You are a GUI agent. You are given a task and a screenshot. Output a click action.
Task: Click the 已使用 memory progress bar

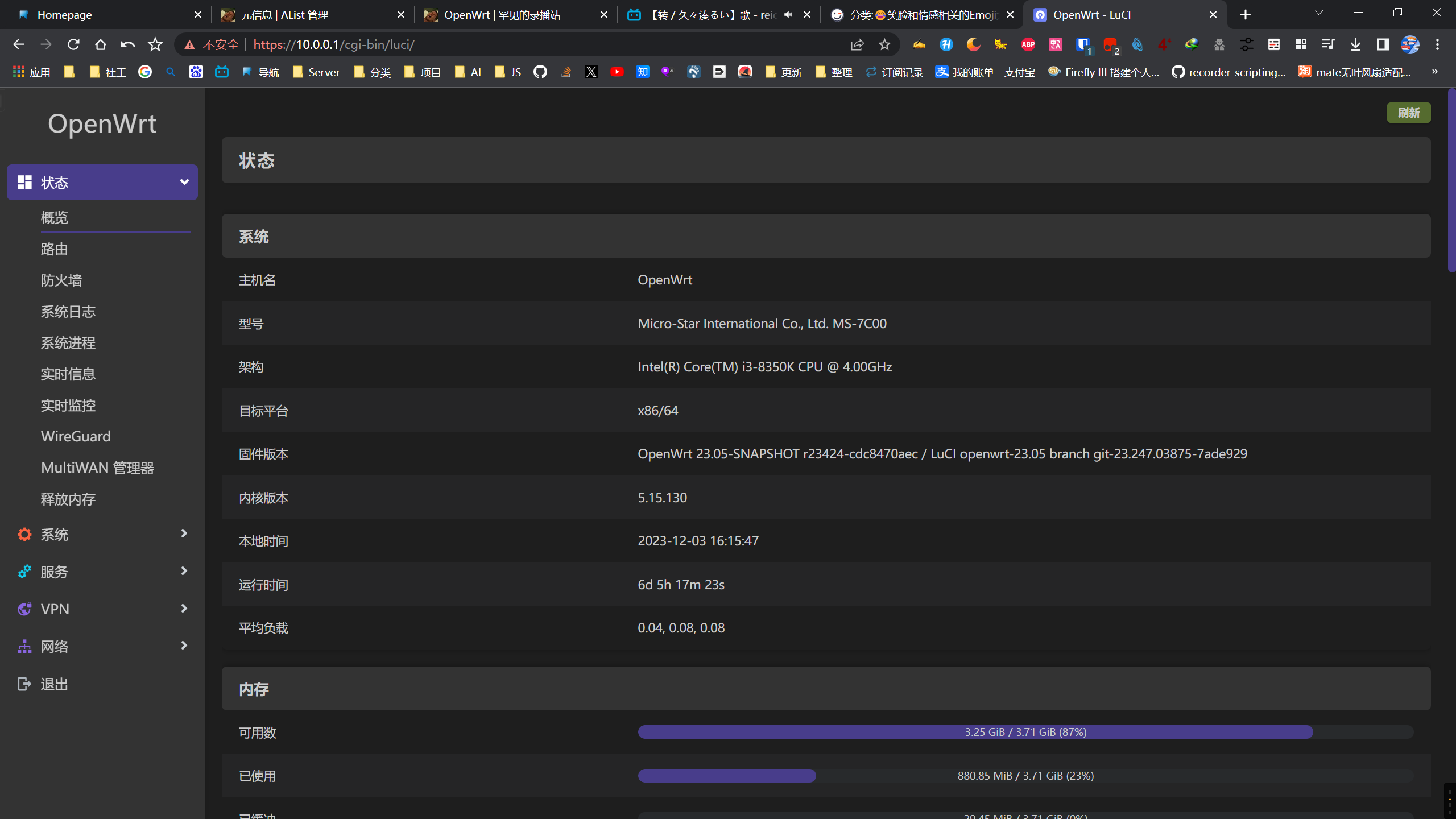pyautogui.click(x=1025, y=776)
